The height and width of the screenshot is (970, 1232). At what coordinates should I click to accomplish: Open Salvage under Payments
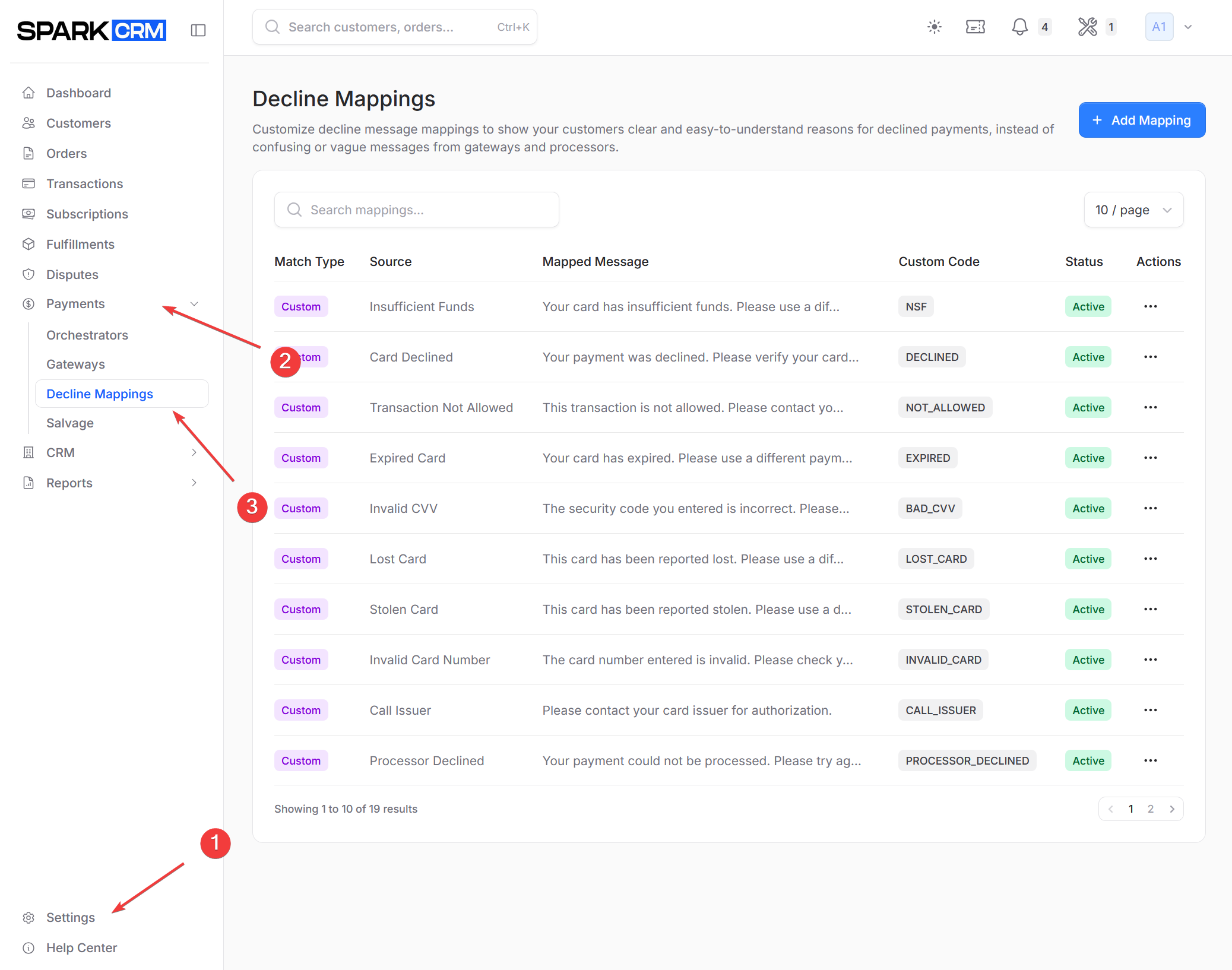(x=70, y=423)
